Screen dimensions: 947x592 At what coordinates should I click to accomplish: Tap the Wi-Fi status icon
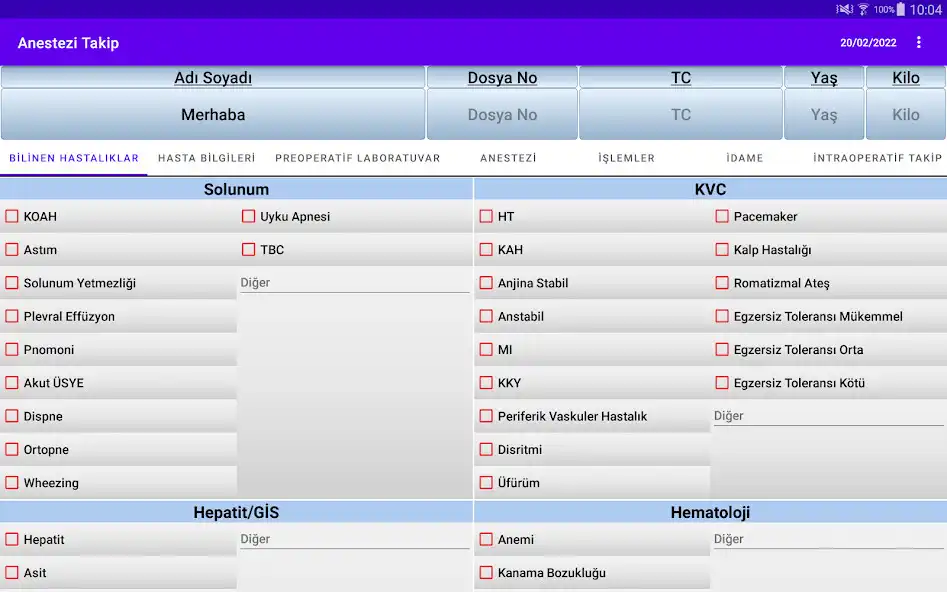pyautogui.click(x=863, y=9)
